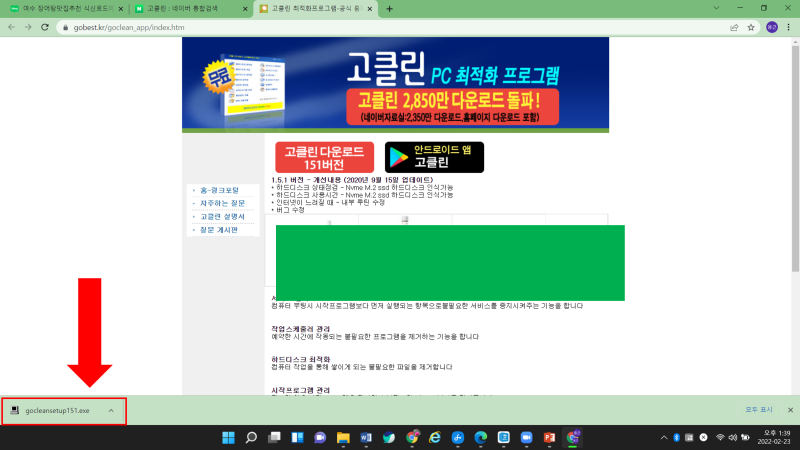Close the download bar
The height and width of the screenshot is (450, 800).
point(790,410)
